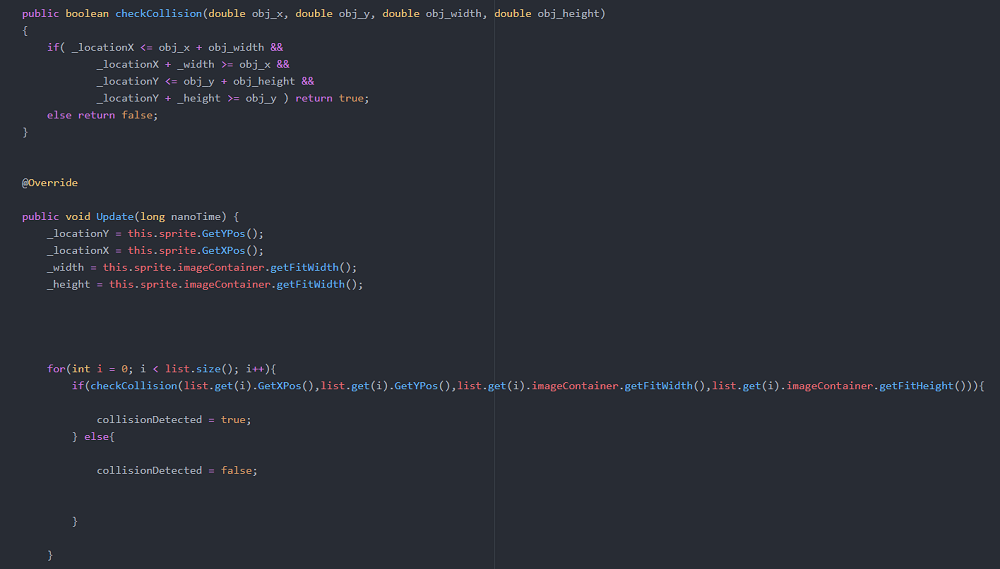Image resolution: width=1000 pixels, height=569 pixels.
Task: Click the checkCollision method name in its declaration
Action: coord(159,13)
